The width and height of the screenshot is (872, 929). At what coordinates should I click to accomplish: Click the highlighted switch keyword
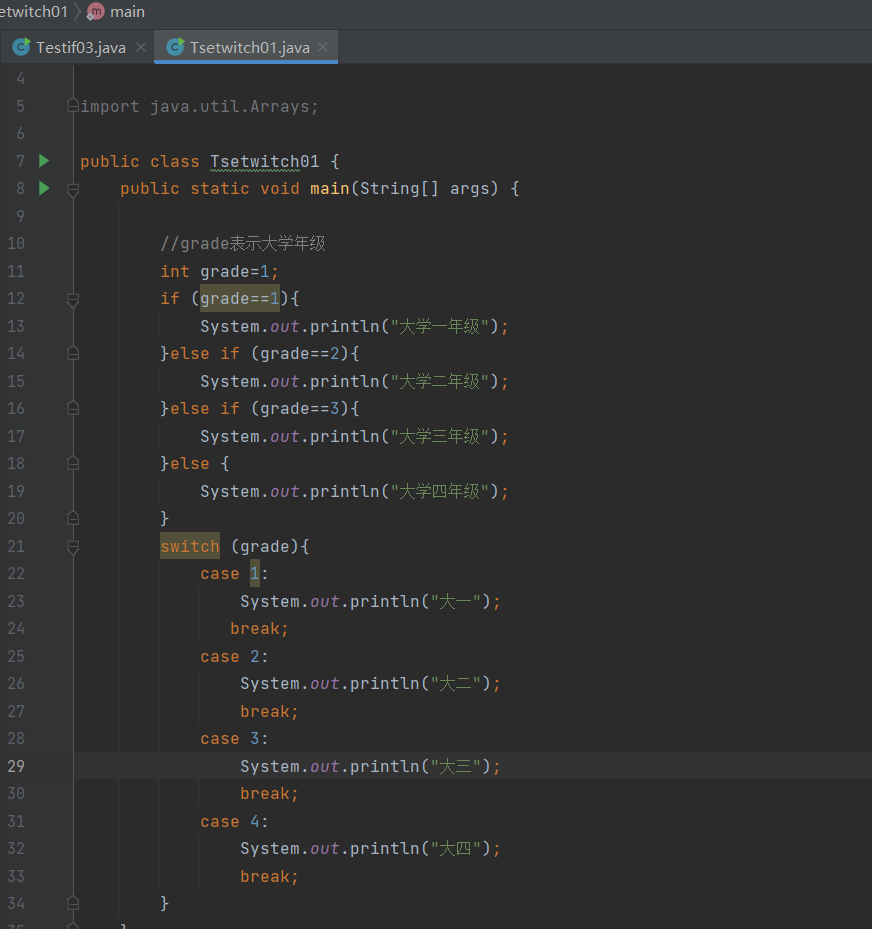click(190, 546)
